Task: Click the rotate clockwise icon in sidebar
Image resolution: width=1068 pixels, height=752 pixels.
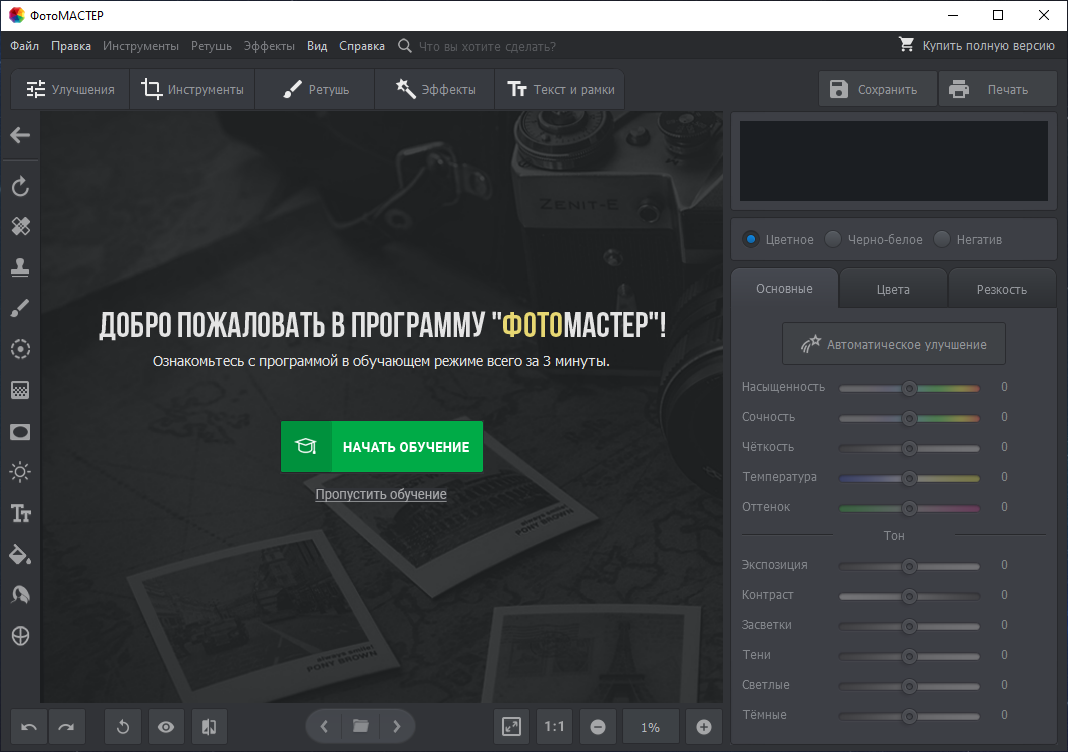Action: (20, 186)
